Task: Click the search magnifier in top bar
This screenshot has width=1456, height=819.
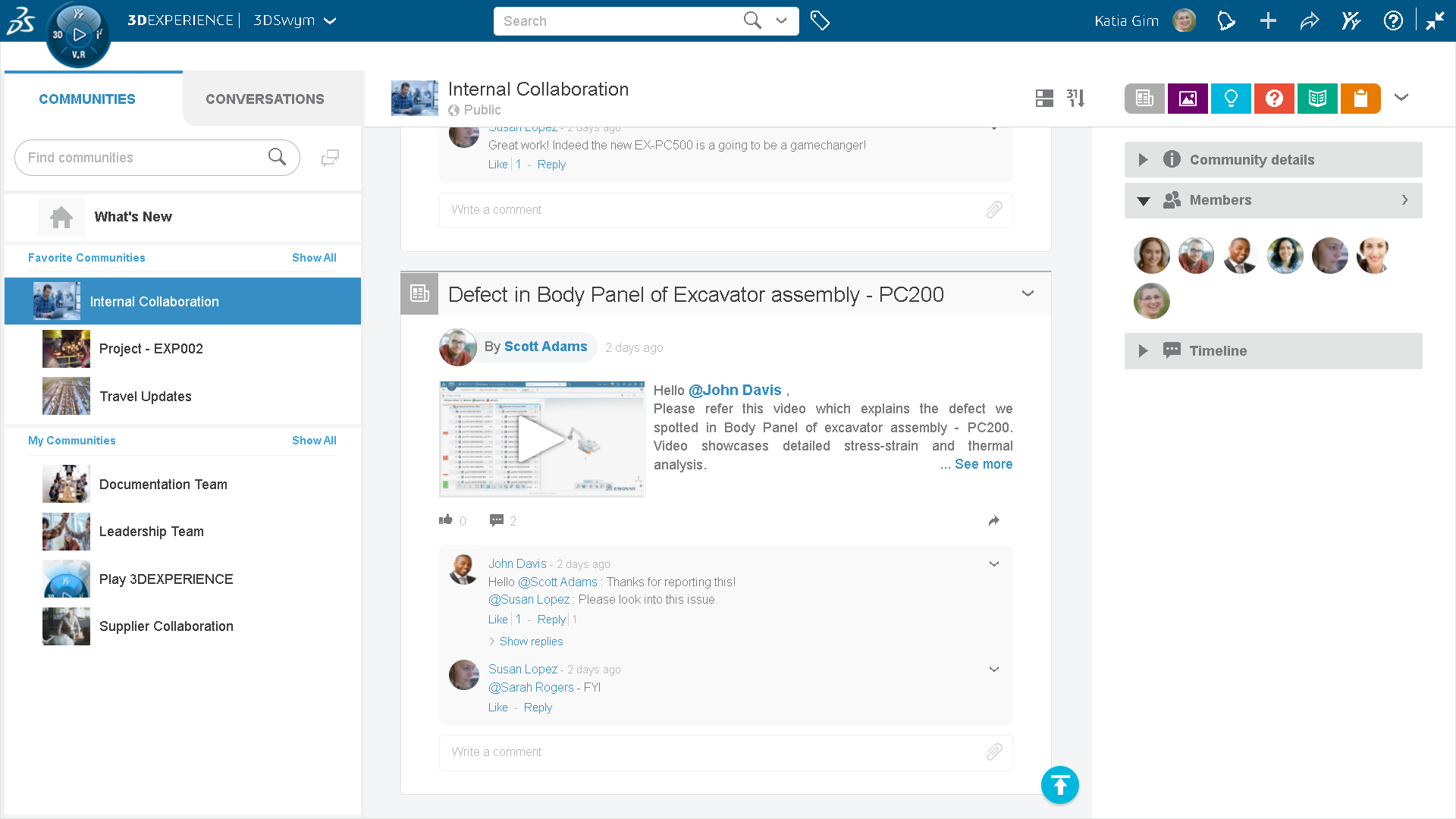Action: pos(752,20)
